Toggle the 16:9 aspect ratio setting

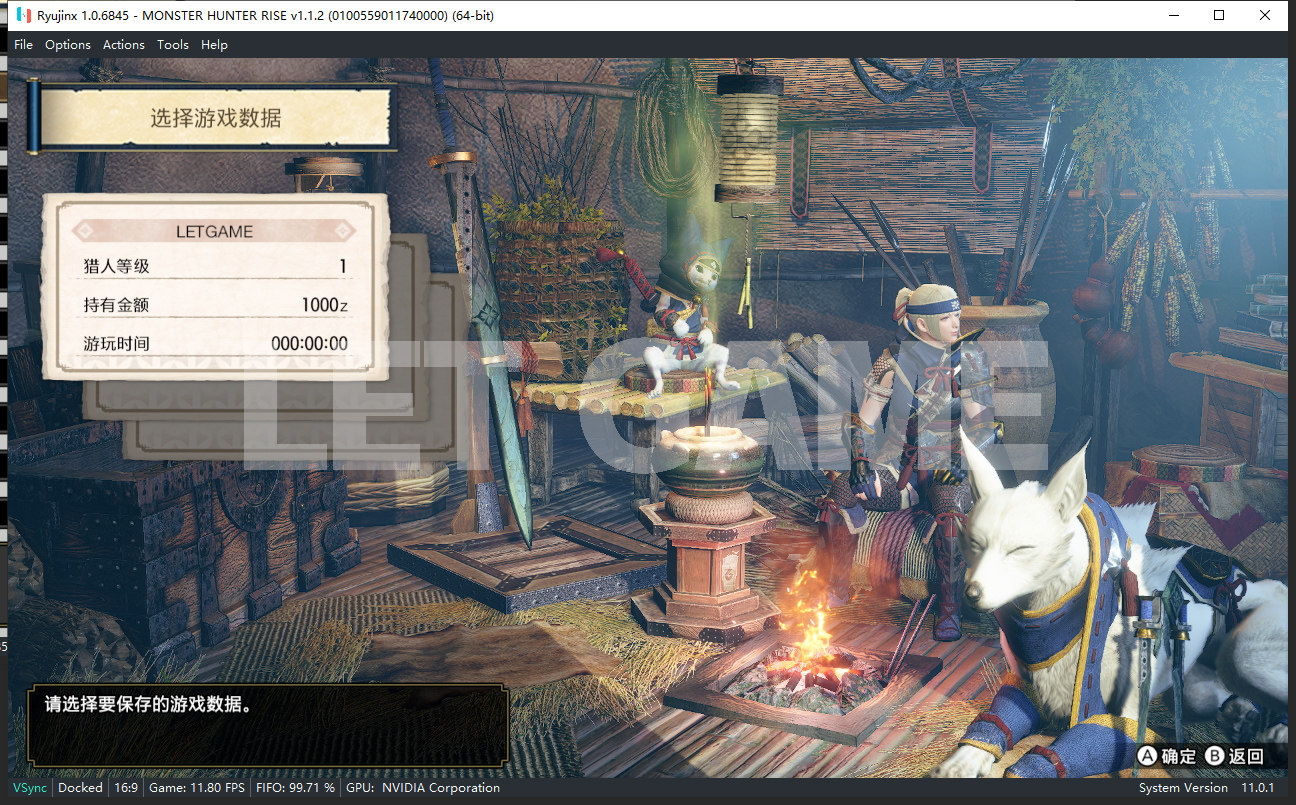(126, 788)
